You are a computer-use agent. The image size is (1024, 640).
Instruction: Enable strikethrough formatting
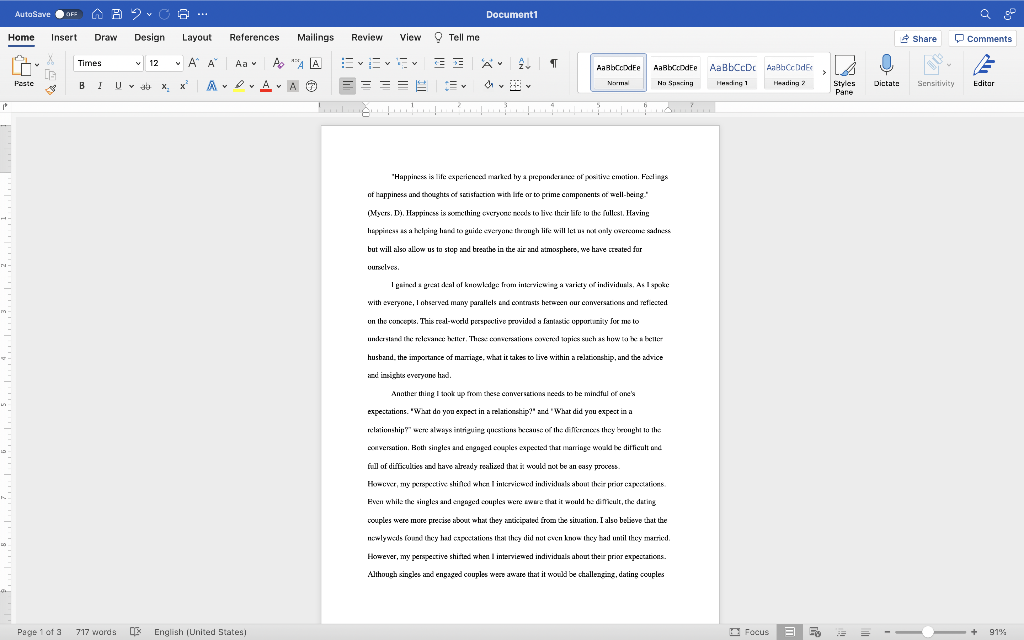(x=145, y=85)
